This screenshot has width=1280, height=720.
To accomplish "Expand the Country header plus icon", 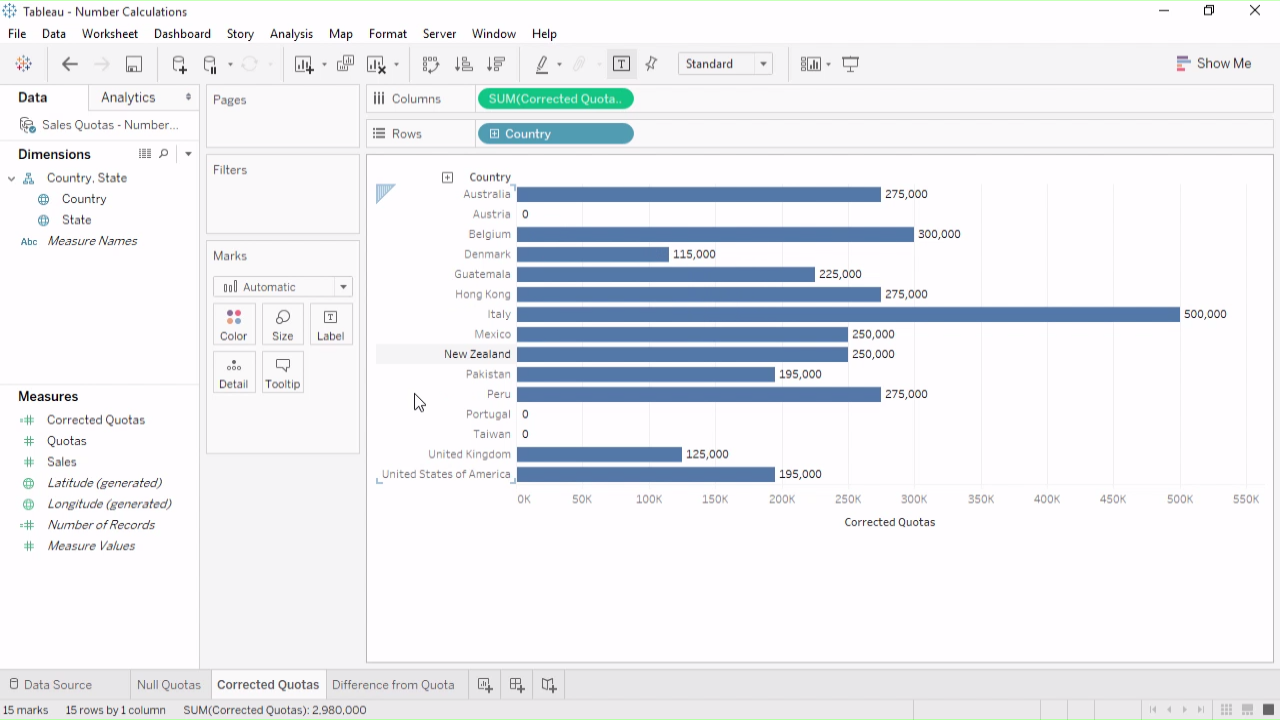I will 447,177.
